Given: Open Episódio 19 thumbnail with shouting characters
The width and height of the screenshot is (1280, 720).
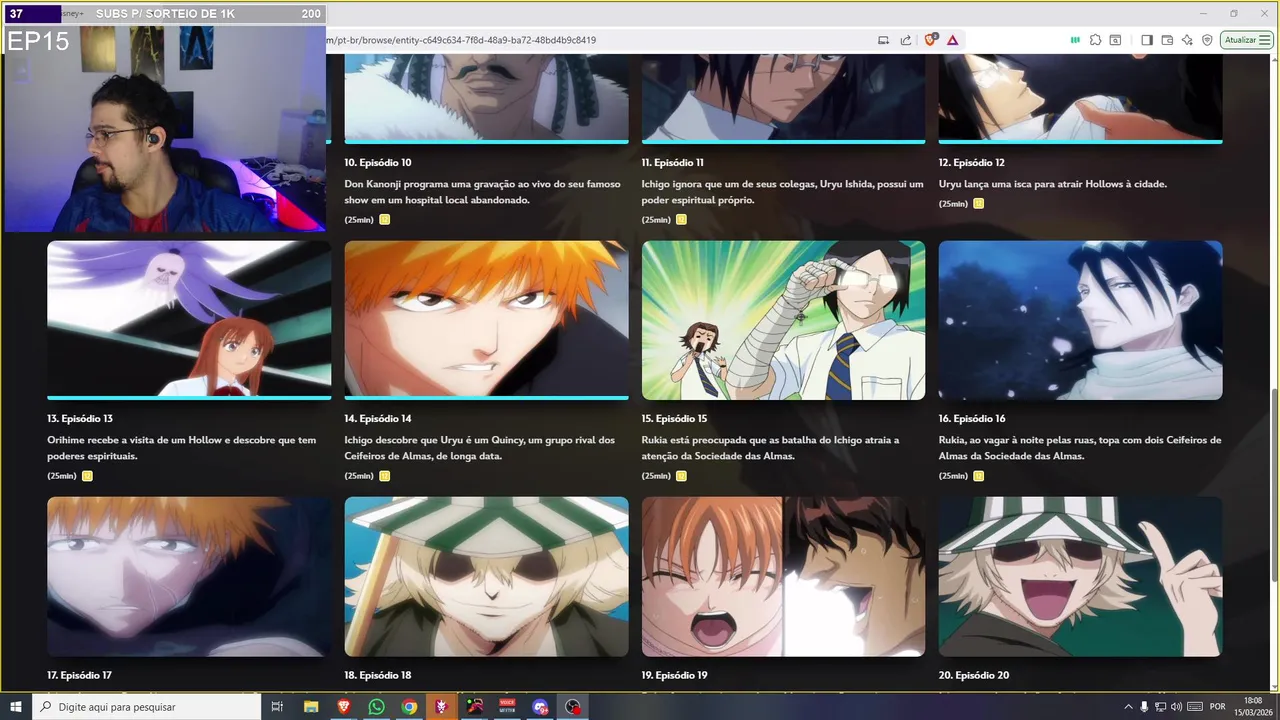Looking at the screenshot, I should point(783,577).
